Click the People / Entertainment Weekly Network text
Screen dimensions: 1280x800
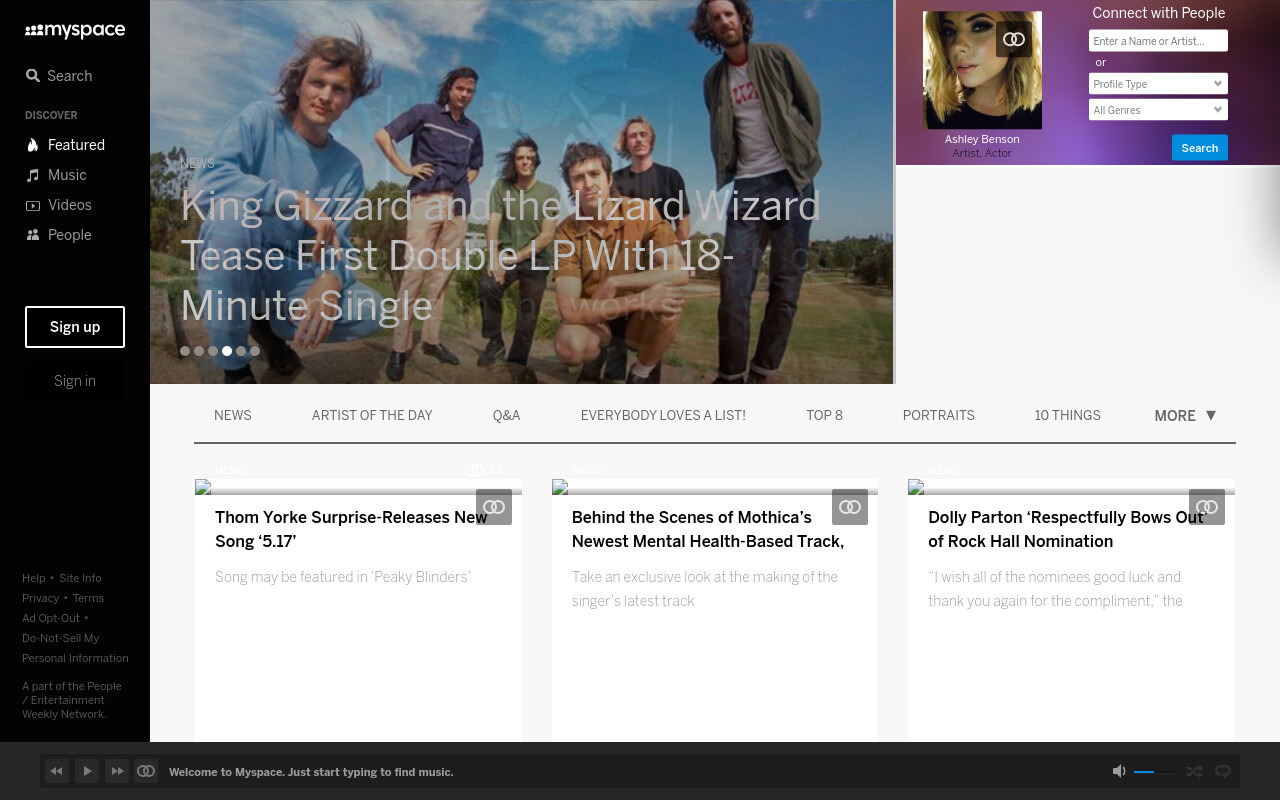[72, 700]
